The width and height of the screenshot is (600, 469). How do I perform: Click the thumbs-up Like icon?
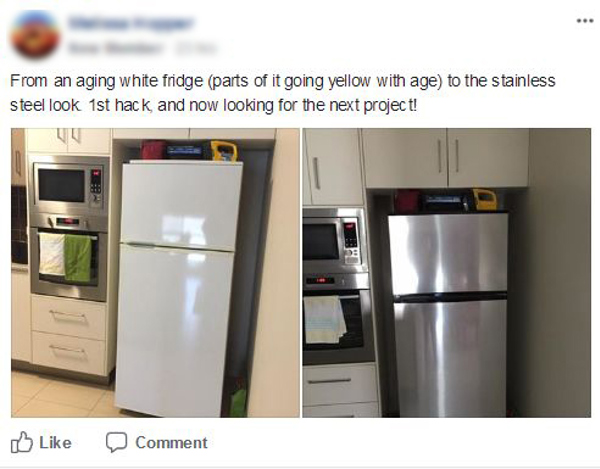pyautogui.click(x=21, y=442)
